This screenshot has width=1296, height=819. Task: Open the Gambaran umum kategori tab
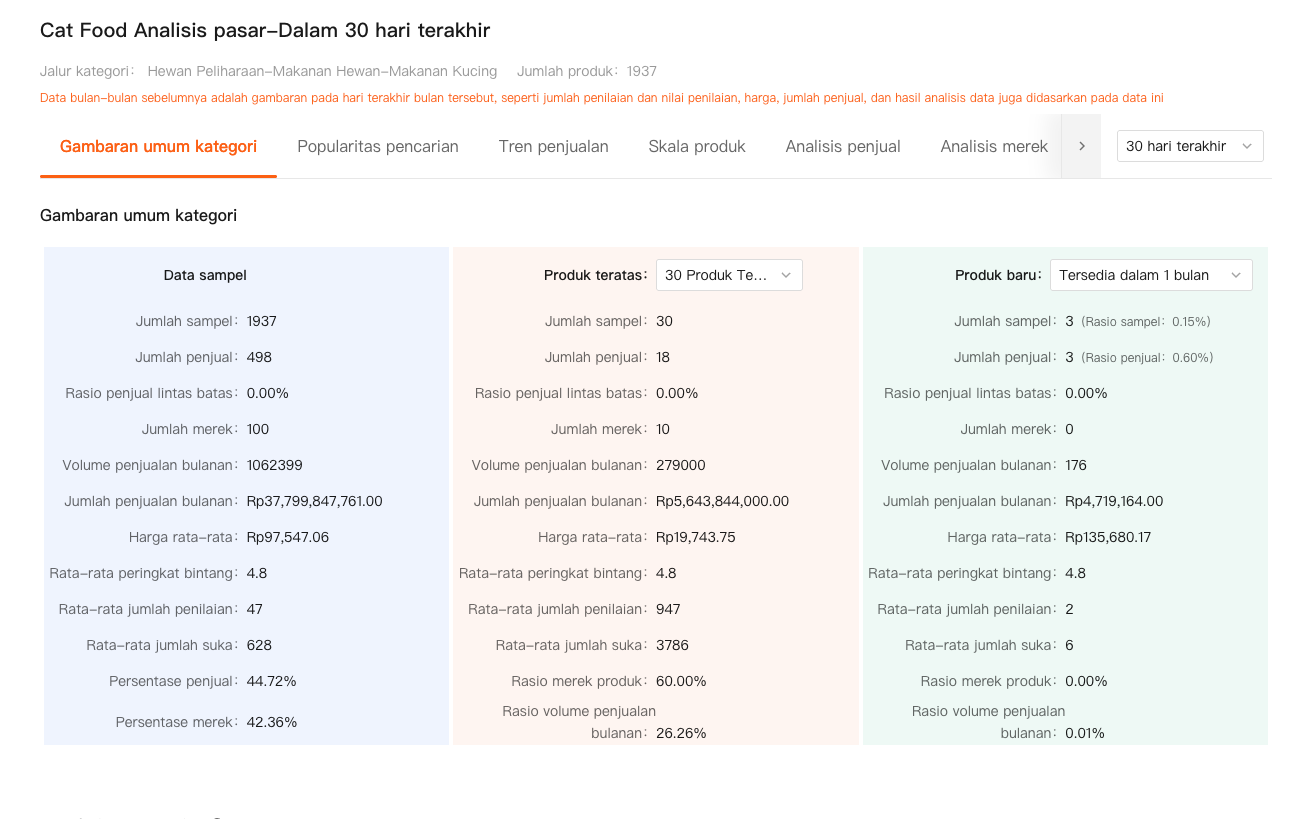point(158,146)
